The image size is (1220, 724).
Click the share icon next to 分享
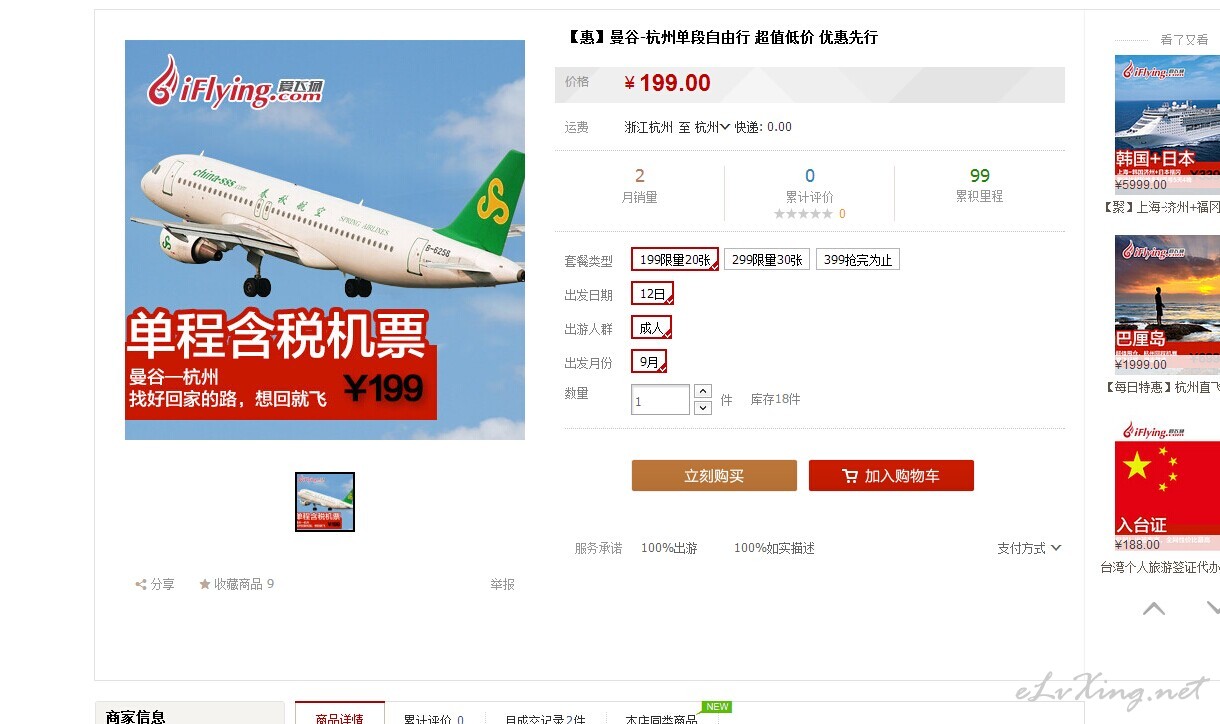coord(141,584)
